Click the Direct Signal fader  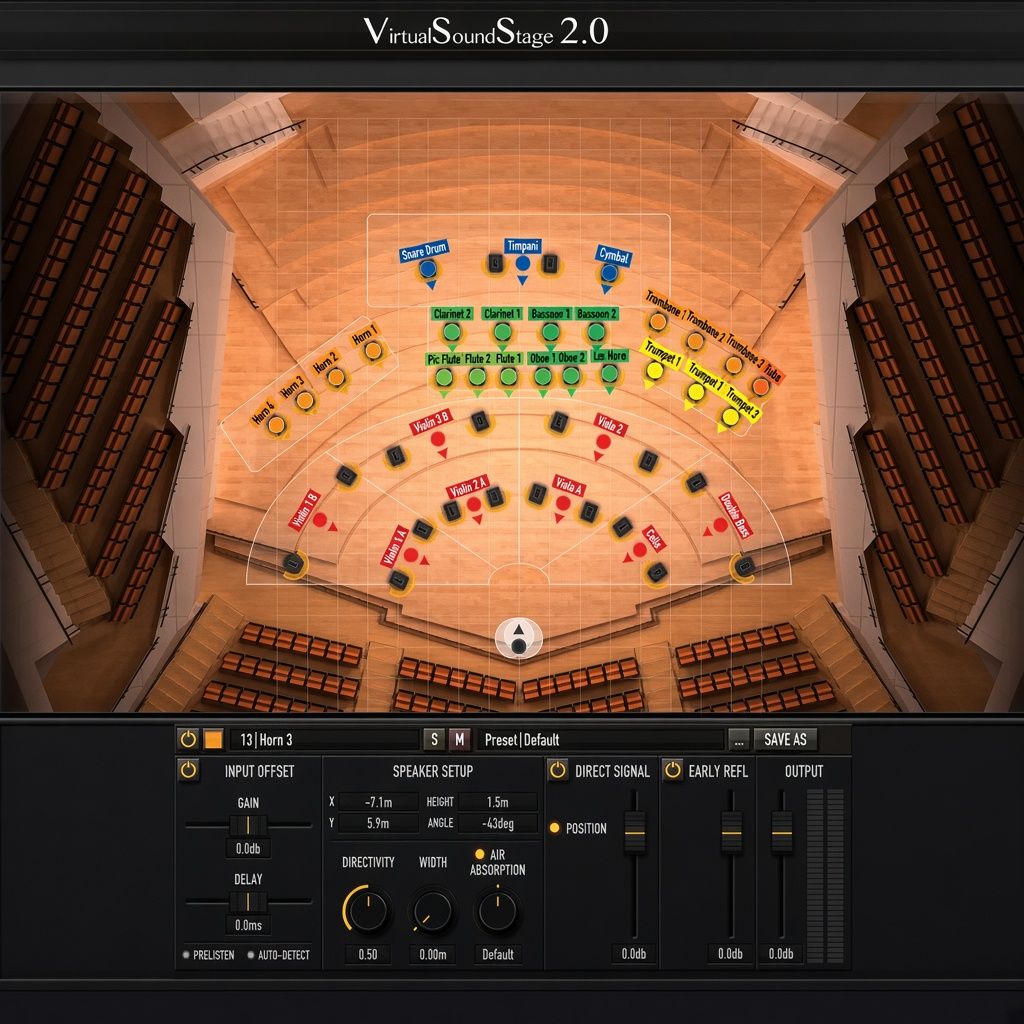pyautogui.click(x=634, y=833)
